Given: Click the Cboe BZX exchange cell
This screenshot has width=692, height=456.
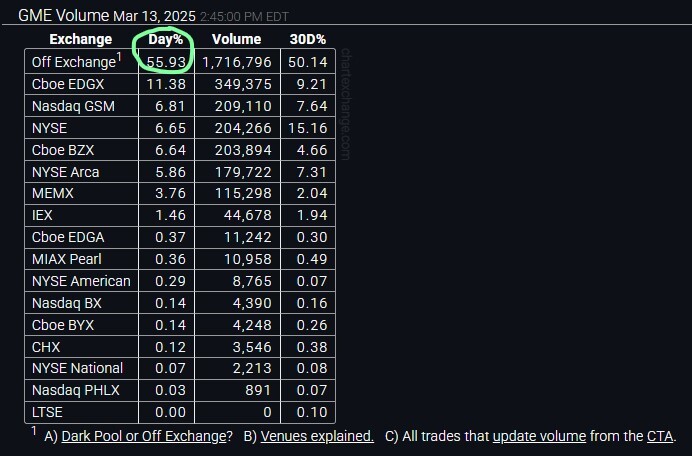Looking at the screenshot, I should tap(64, 150).
